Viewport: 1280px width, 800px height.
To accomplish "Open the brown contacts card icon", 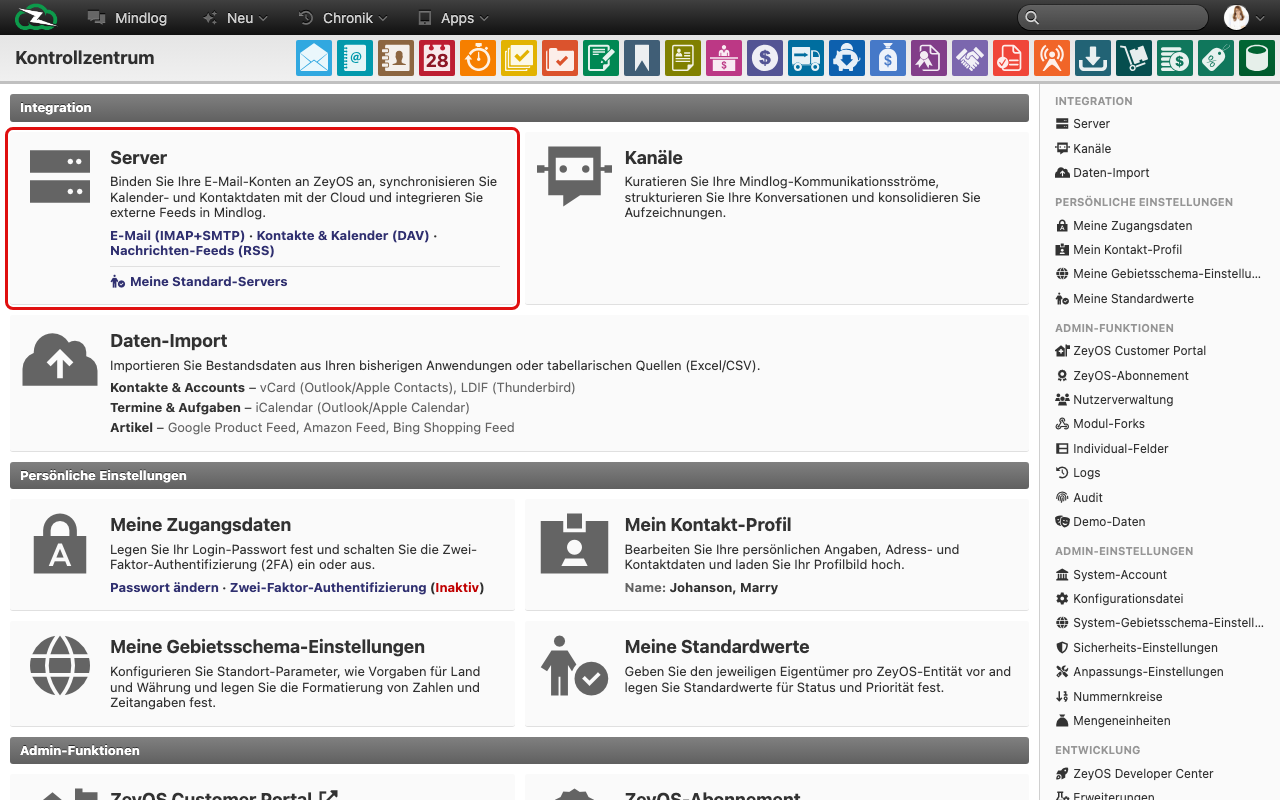I will tap(396, 58).
